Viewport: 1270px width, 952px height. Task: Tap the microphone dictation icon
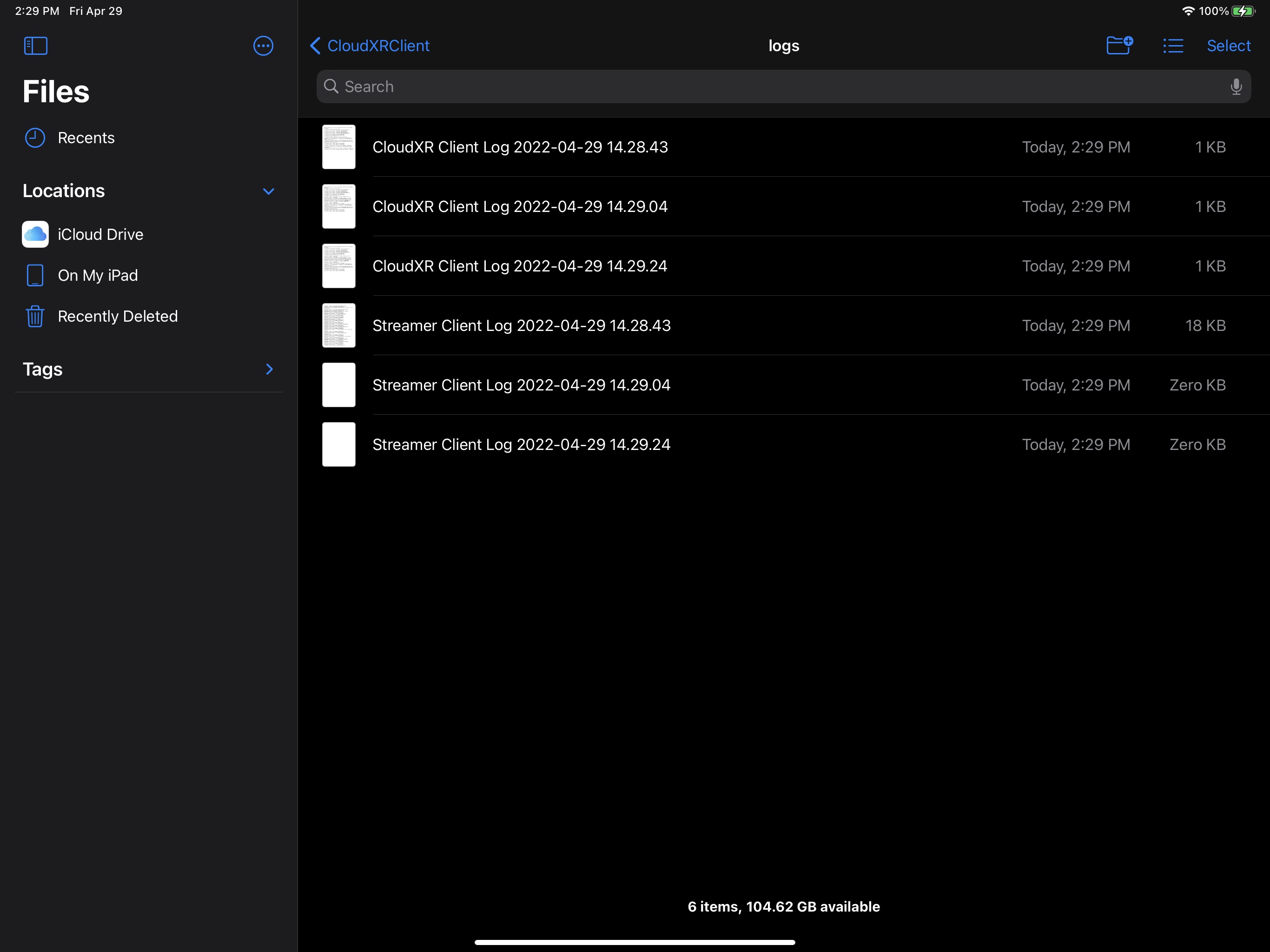1236,87
